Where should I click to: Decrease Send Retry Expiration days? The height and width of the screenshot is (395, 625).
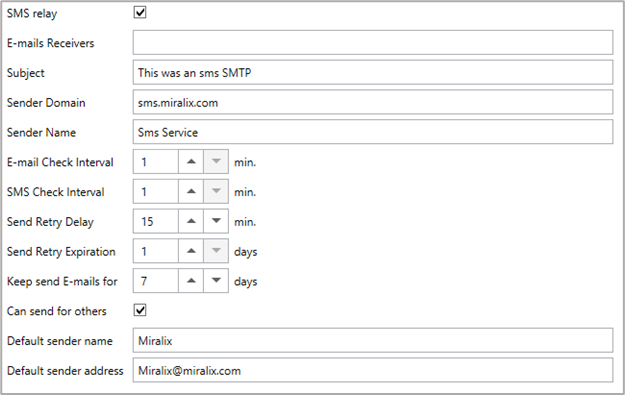(x=216, y=251)
